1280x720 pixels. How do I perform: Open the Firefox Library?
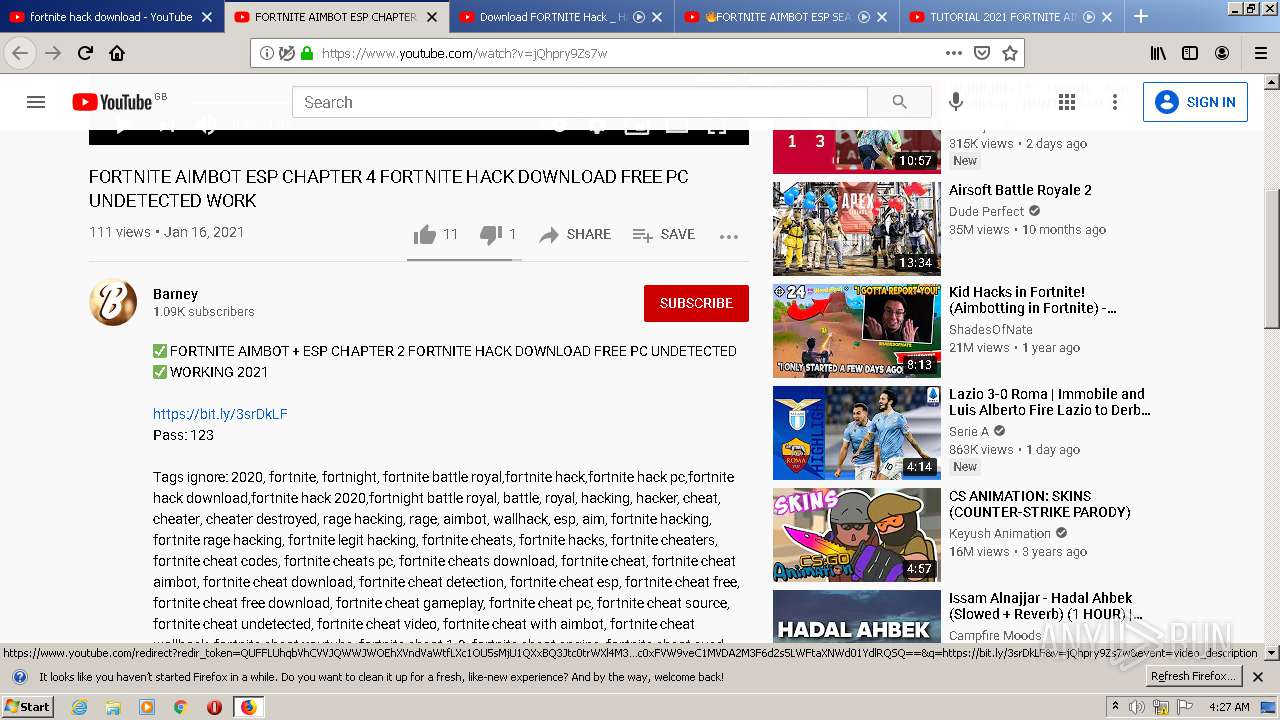[1158, 53]
